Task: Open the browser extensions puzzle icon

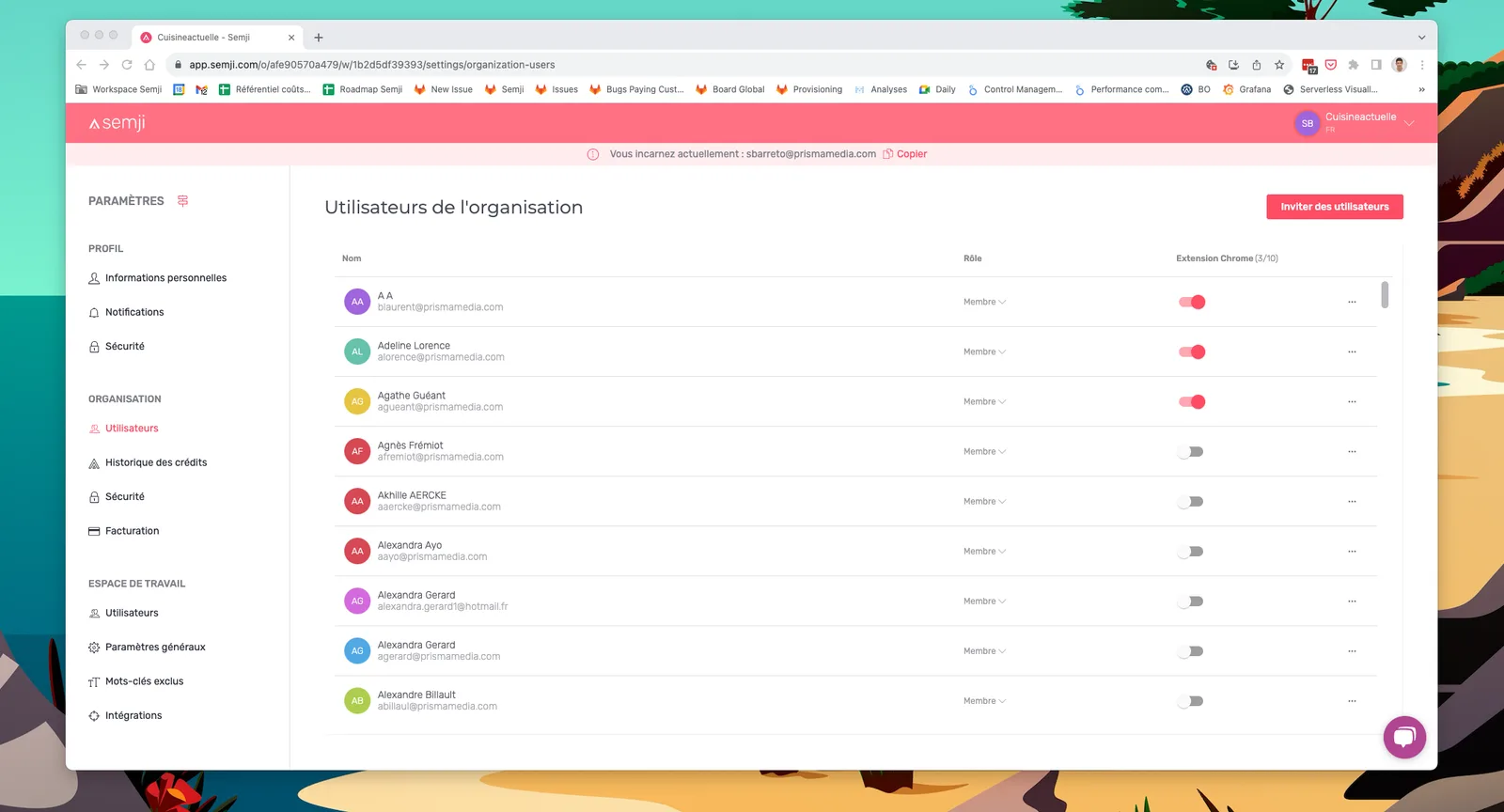Action: pos(1354,65)
